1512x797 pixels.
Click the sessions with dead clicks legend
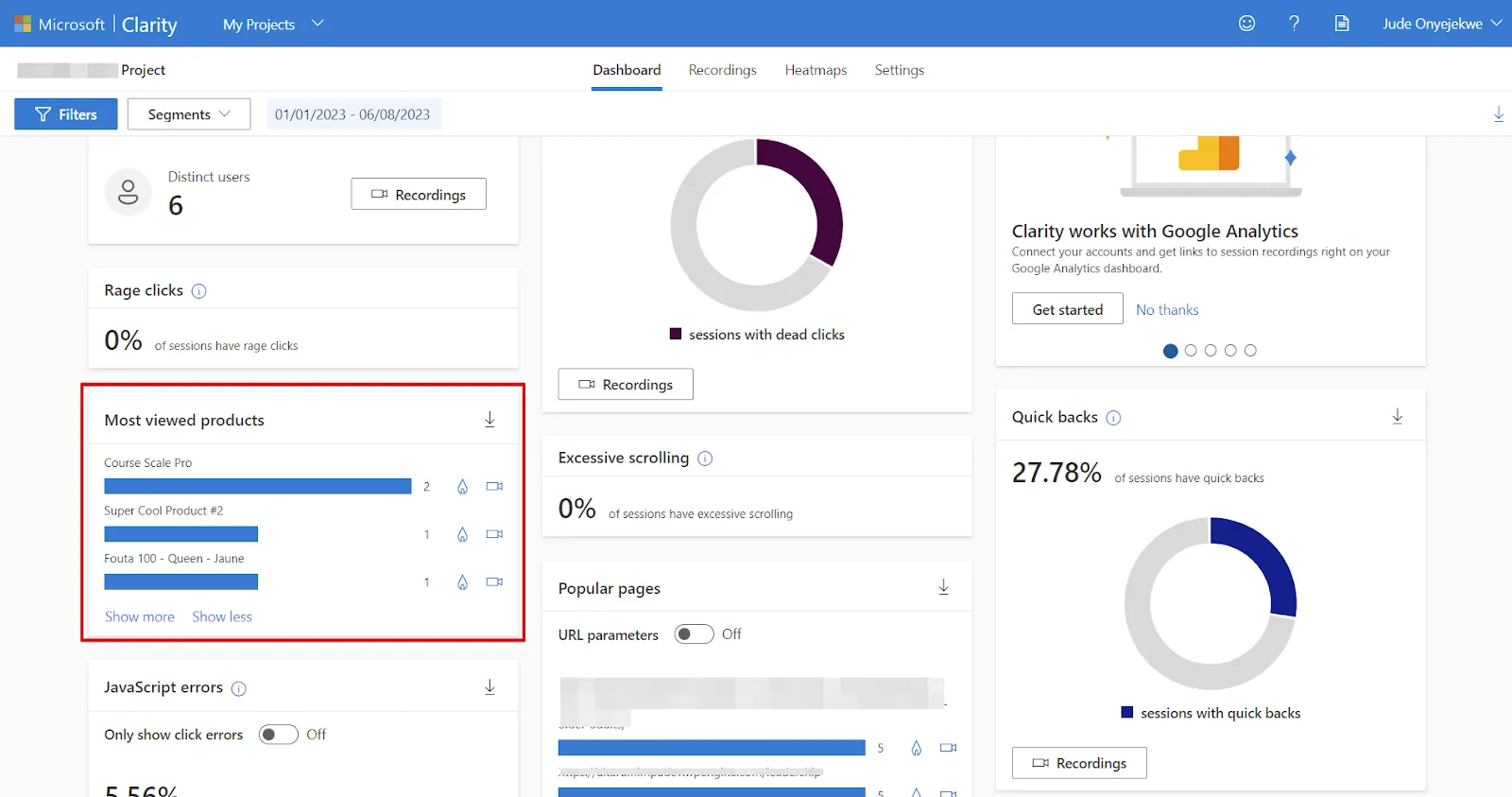coord(757,335)
